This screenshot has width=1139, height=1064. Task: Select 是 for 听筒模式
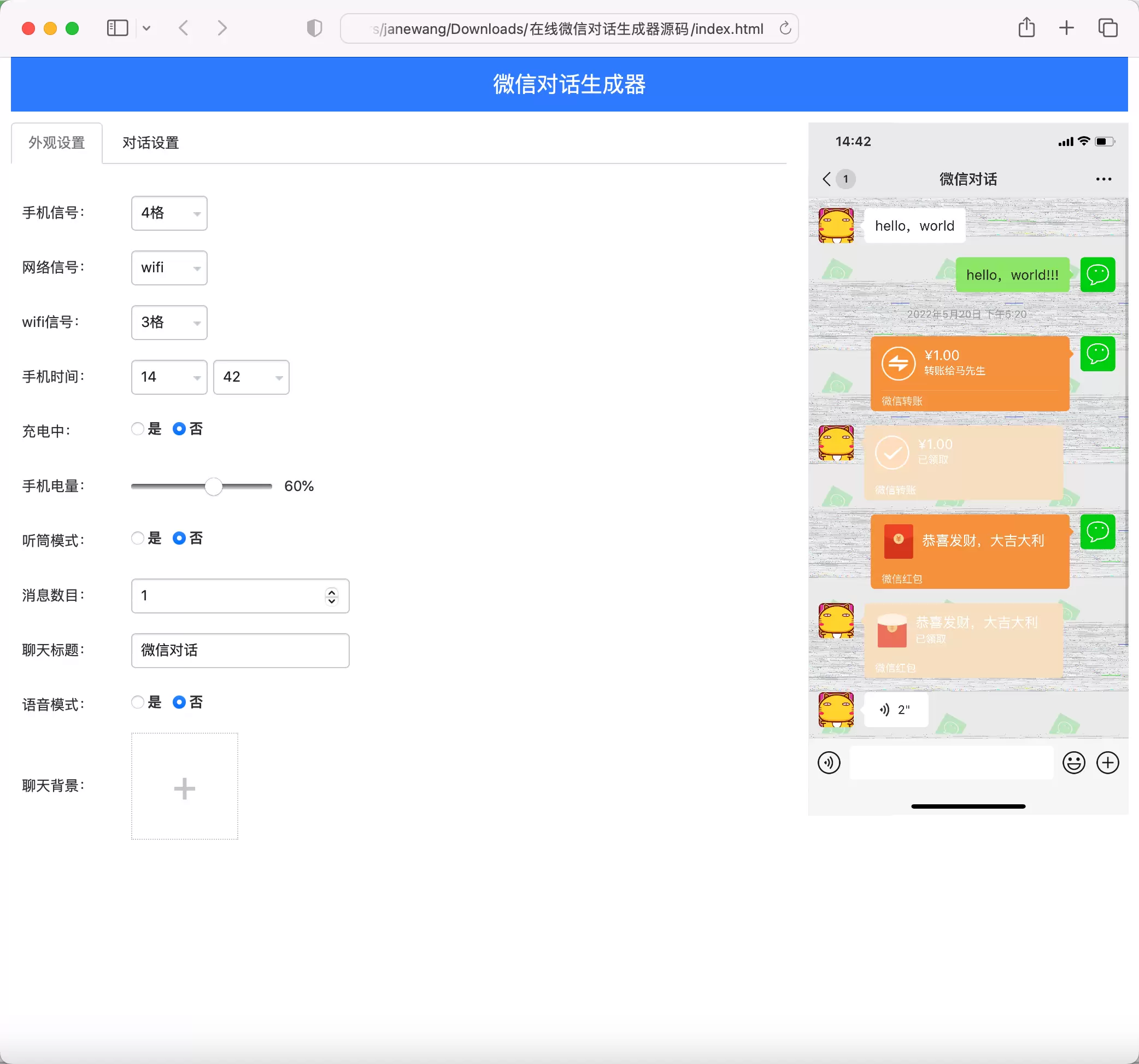[x=138, y=539]
